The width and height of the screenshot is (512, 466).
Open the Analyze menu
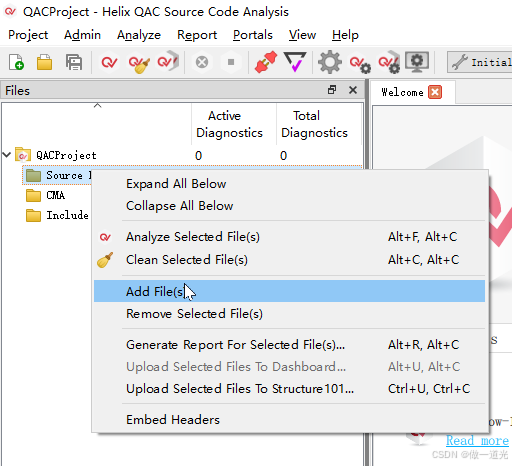tap(139, 35)
